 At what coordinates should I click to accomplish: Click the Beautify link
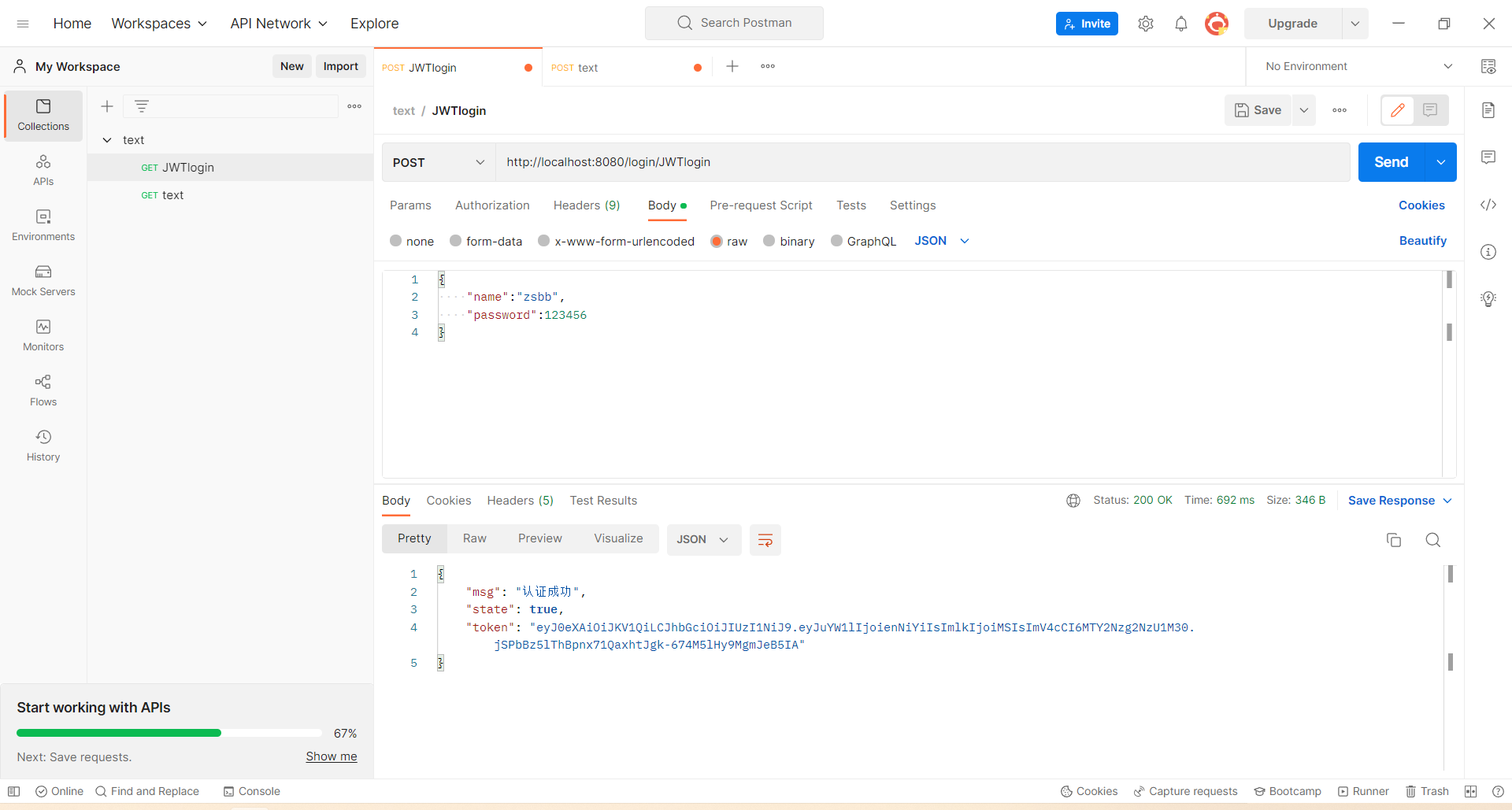click(x=1423, y=241)
